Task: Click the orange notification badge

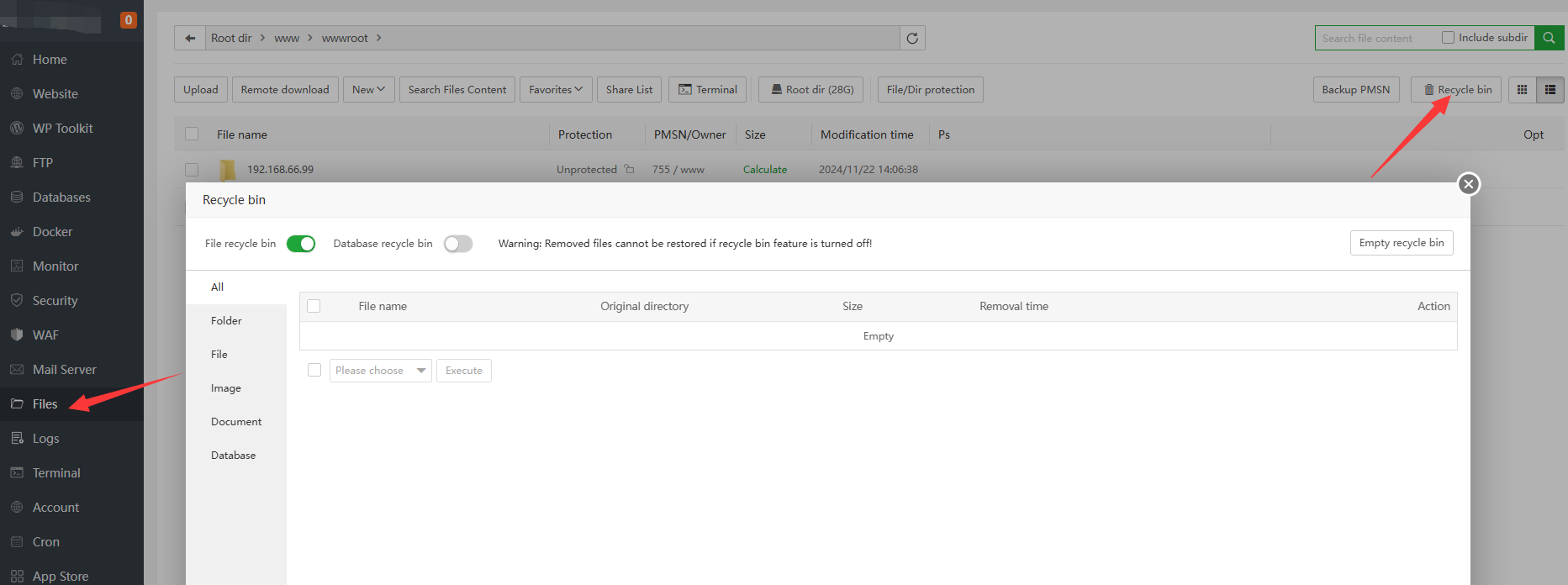Action: pyautogui.click(x=129, y=19)
